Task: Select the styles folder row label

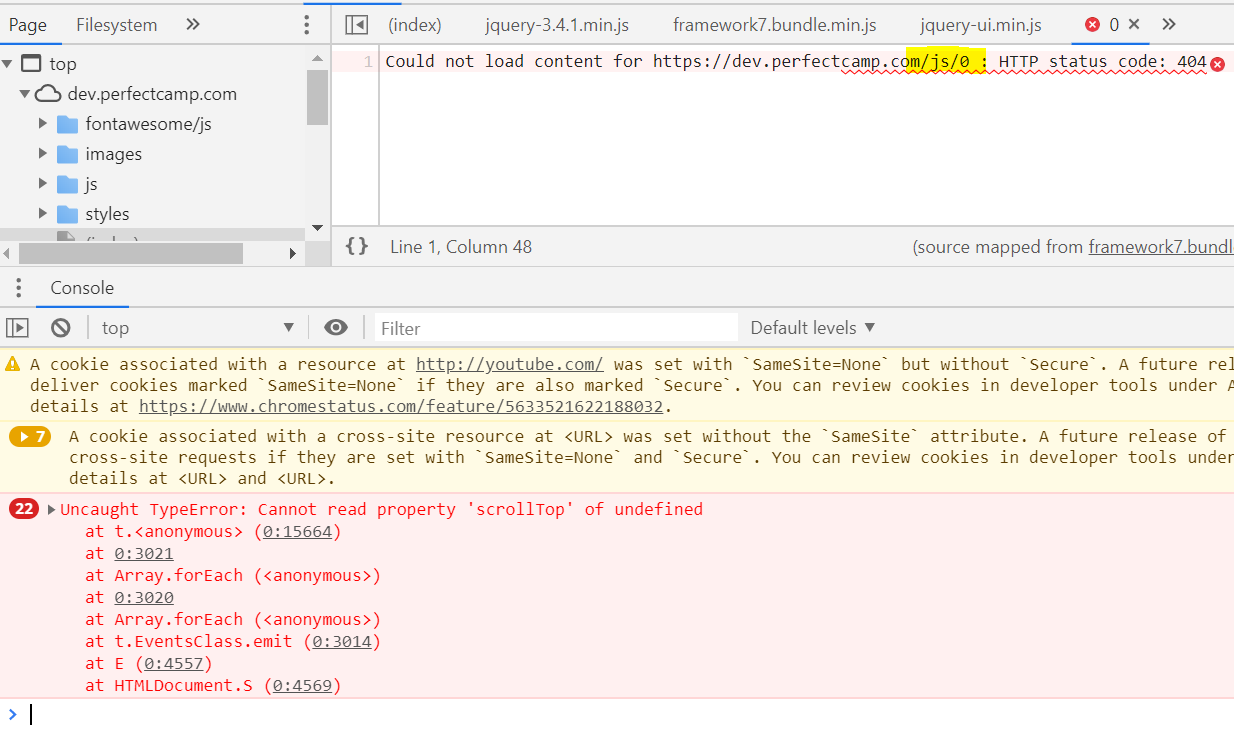Action: click(x=108, y=214)
